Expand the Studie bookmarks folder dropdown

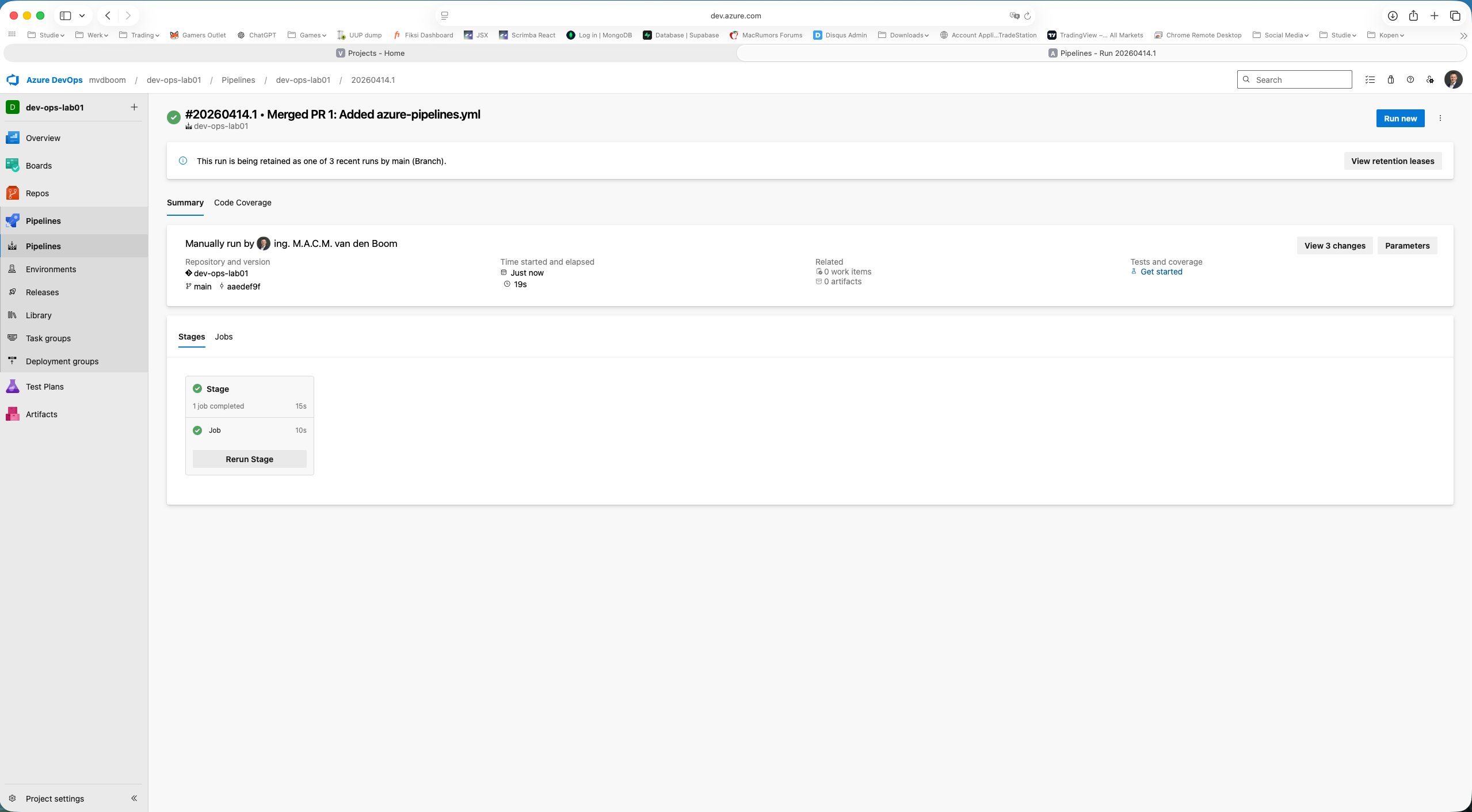point(51,35)
